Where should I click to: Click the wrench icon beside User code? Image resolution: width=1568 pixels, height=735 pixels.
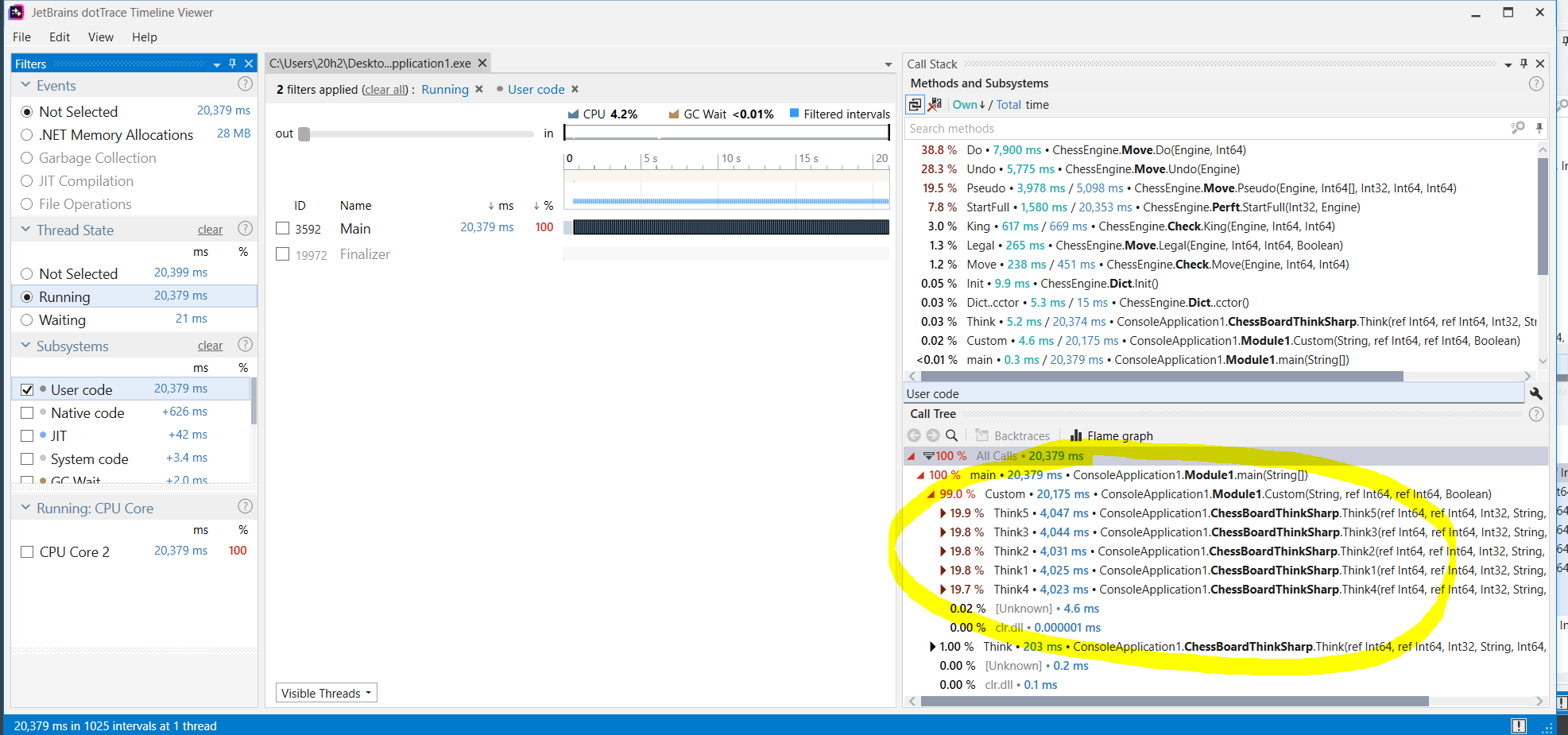[1536, 393]
